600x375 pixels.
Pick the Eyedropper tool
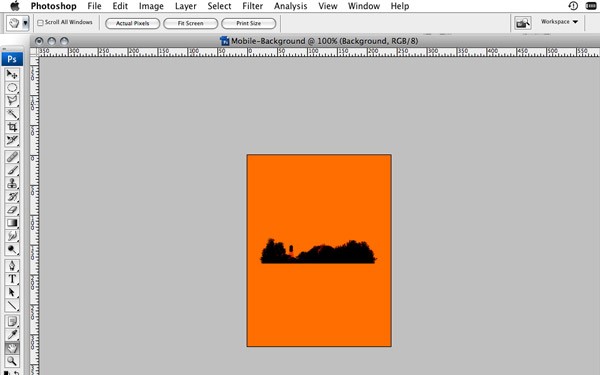(x=12, y=335)
